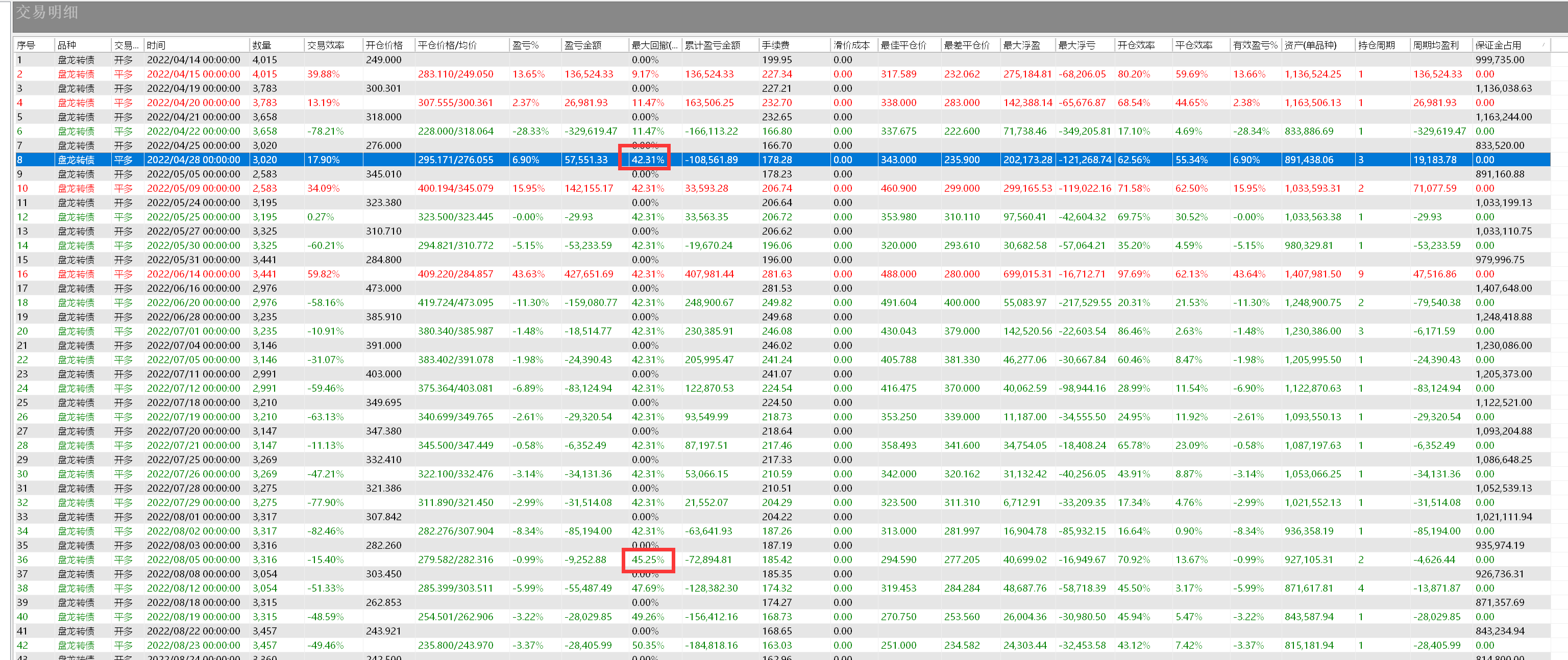Select cumulative P&L value -108,561.89
1568x660 pixels.
click(x=711, y=160)
